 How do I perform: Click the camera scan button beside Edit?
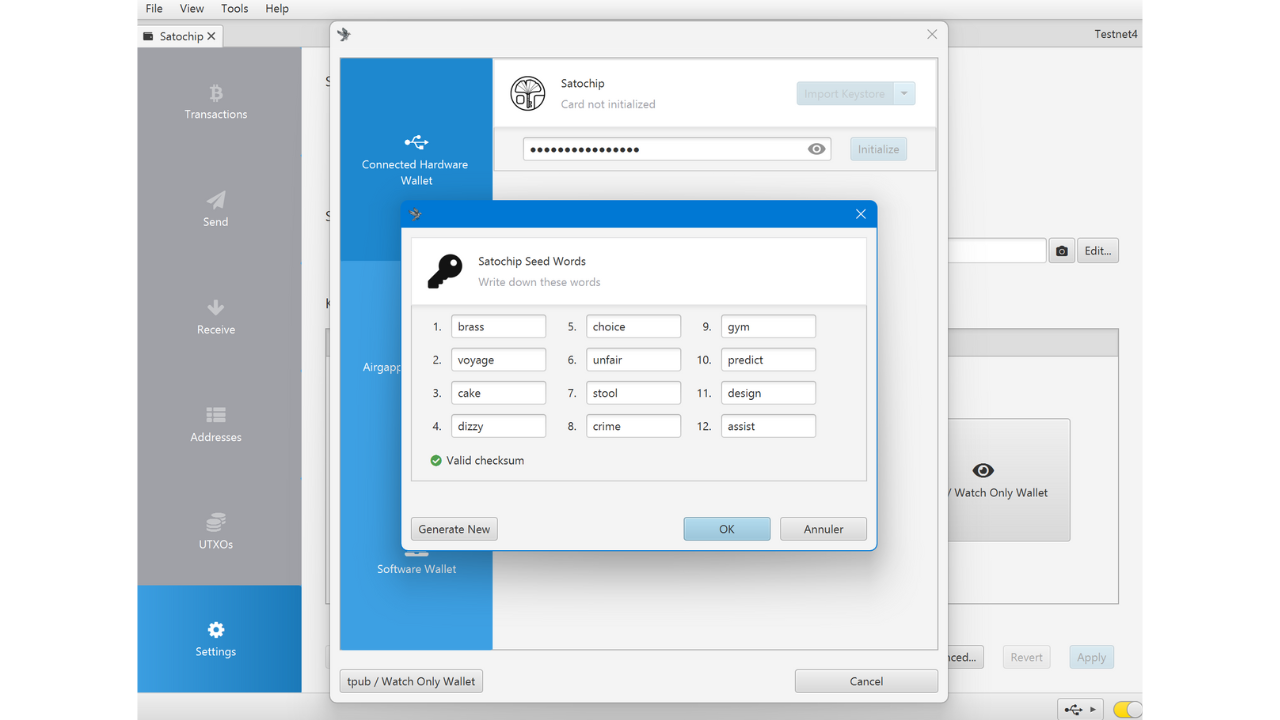1062,251
